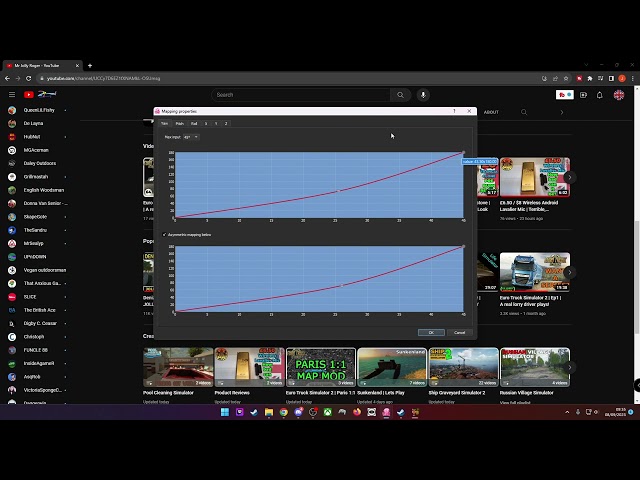Viewport: 640px width, 480px height.
Task: Open the Product Reviews playlist thumbnail
Action: click(249, 367)
